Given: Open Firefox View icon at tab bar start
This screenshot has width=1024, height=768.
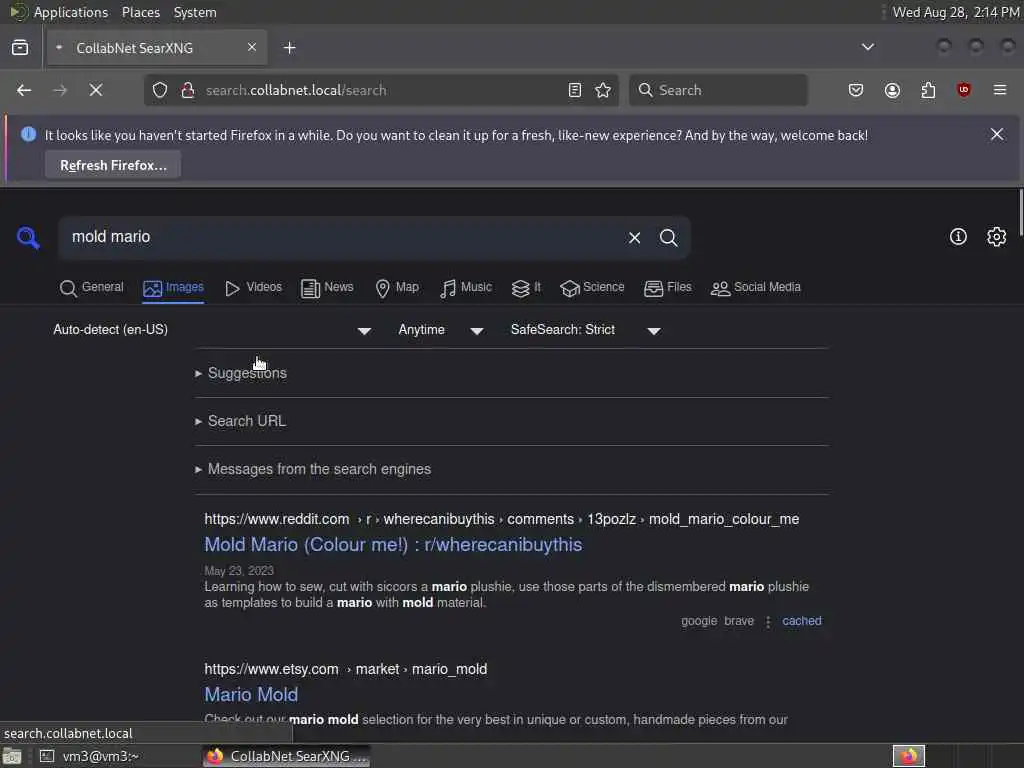Looking at the screenshot, I should click(x=20, y=48).
